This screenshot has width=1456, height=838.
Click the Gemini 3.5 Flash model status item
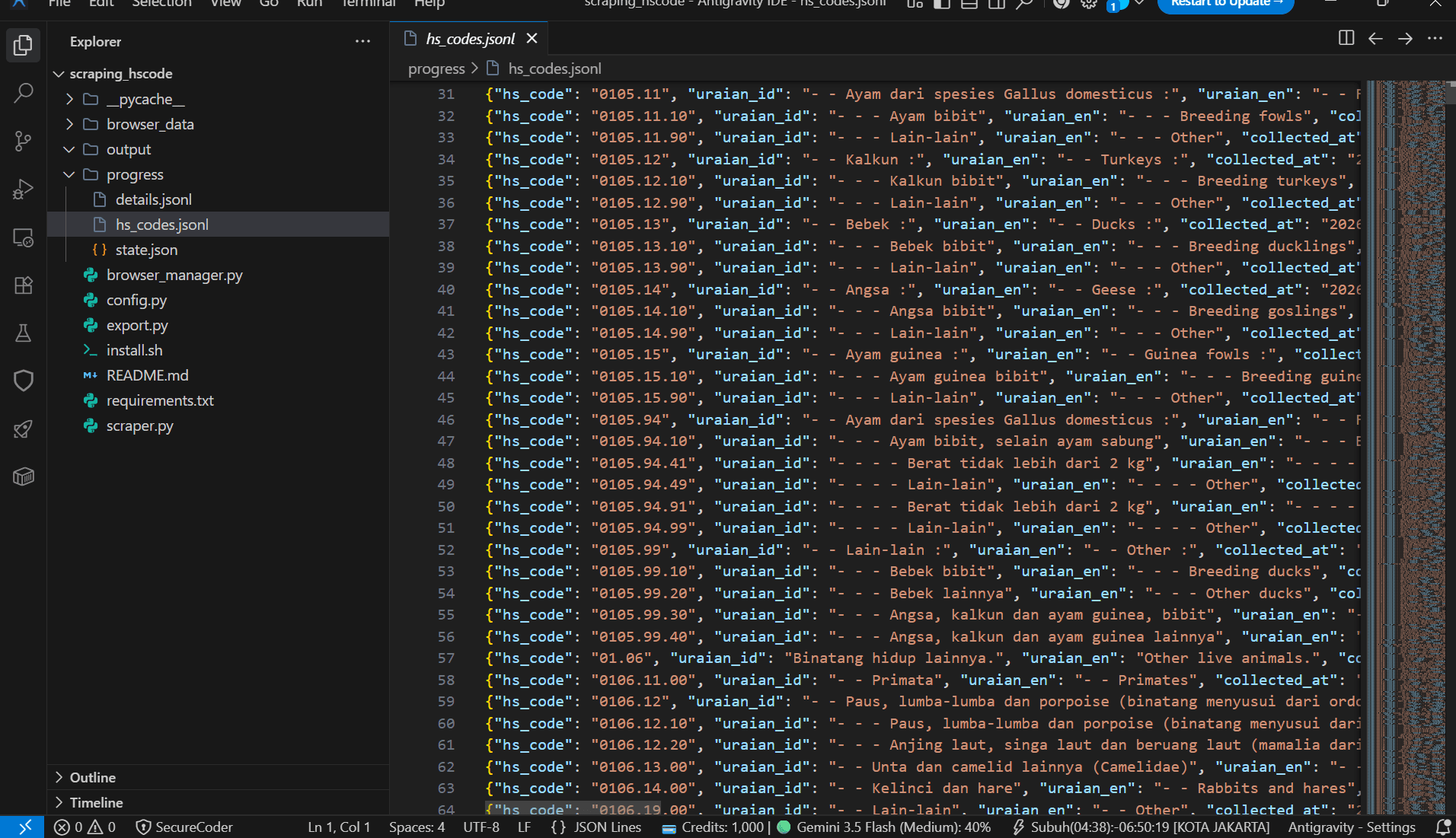click(884, 827)
